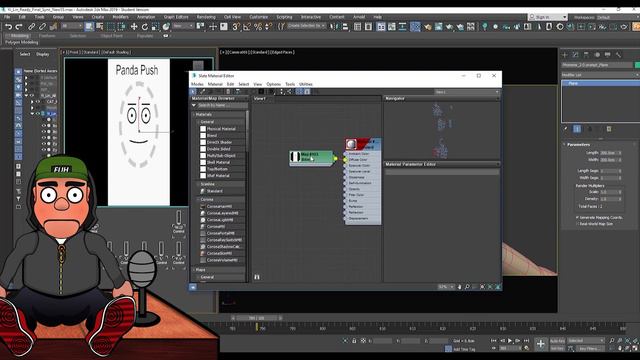Select Multi/Sub-Object material in browser
Screen dimensions: 640x360
point(221,156)
